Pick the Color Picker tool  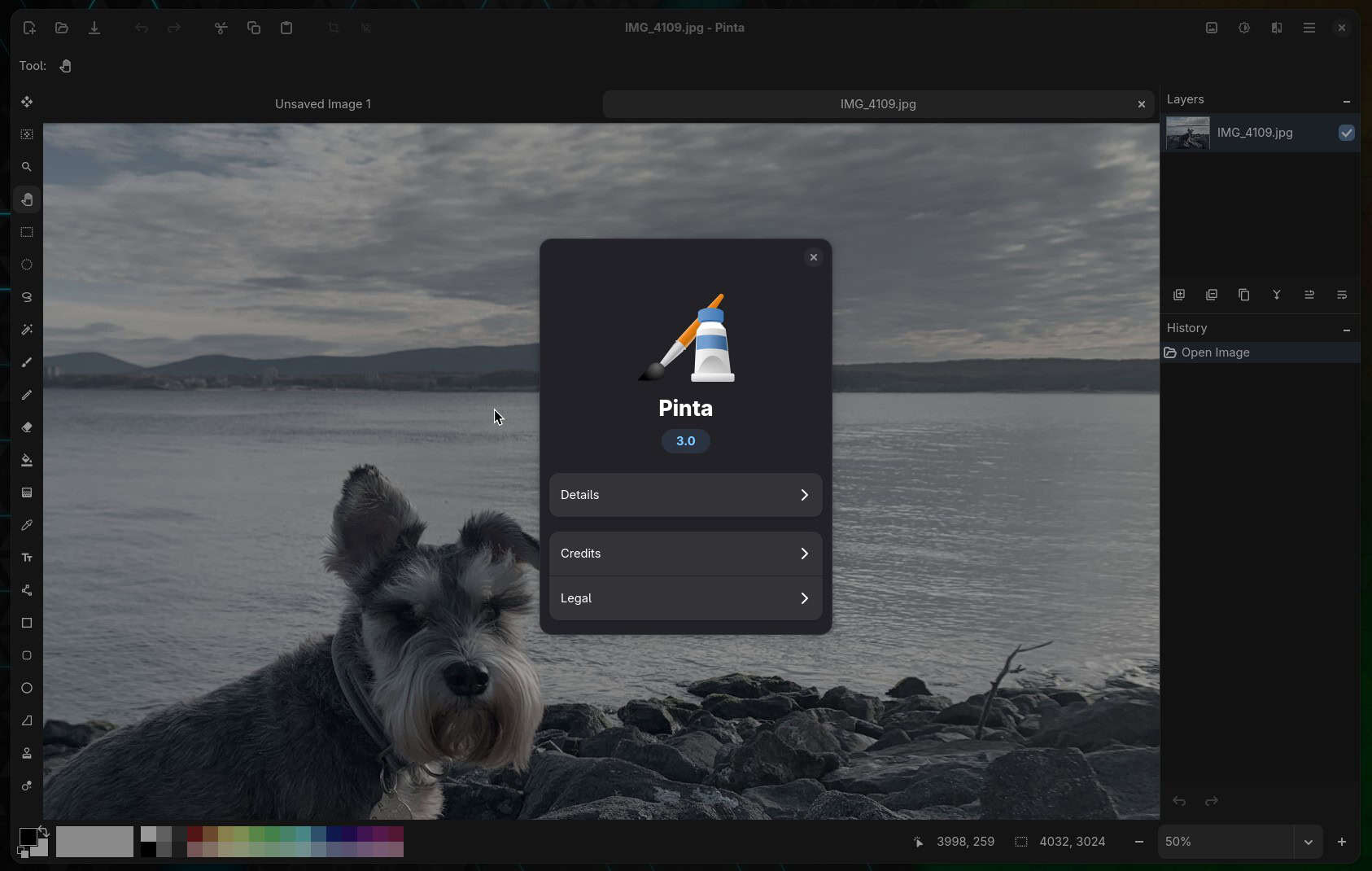[x=27, y=526]
